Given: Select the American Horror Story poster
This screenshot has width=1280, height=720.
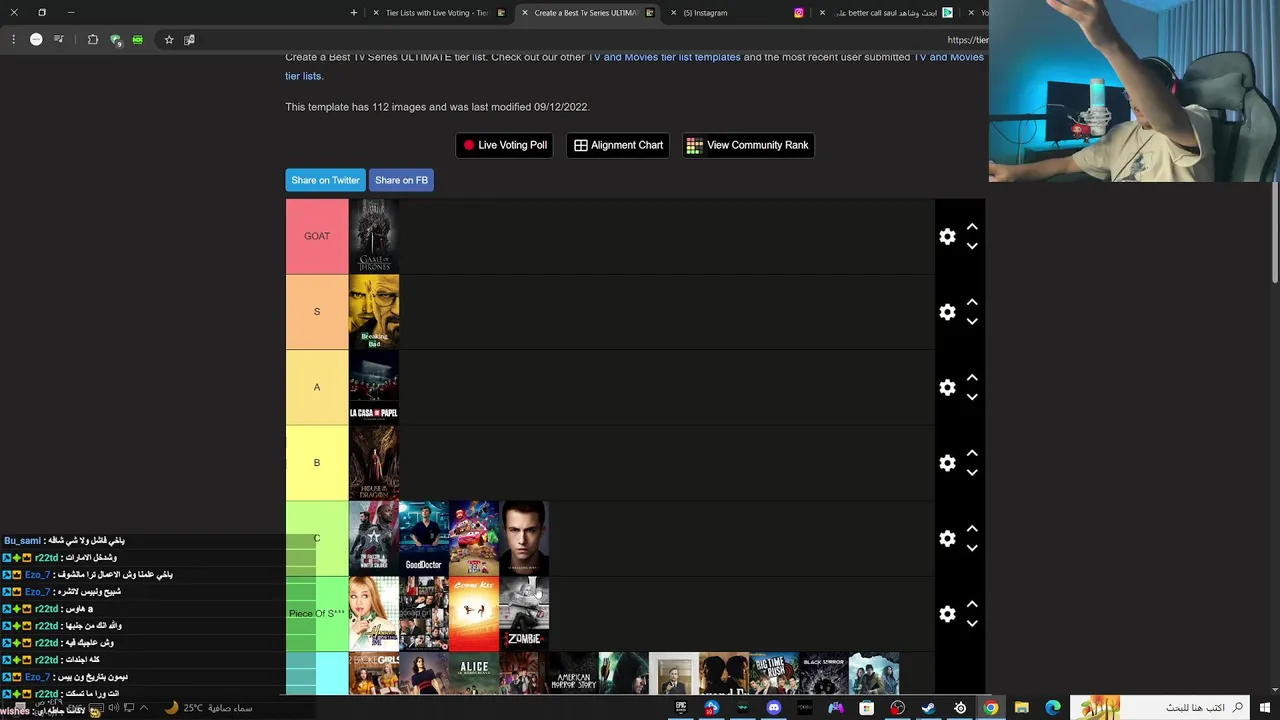Looking at the screenshot, I should (x=574, y=673).
